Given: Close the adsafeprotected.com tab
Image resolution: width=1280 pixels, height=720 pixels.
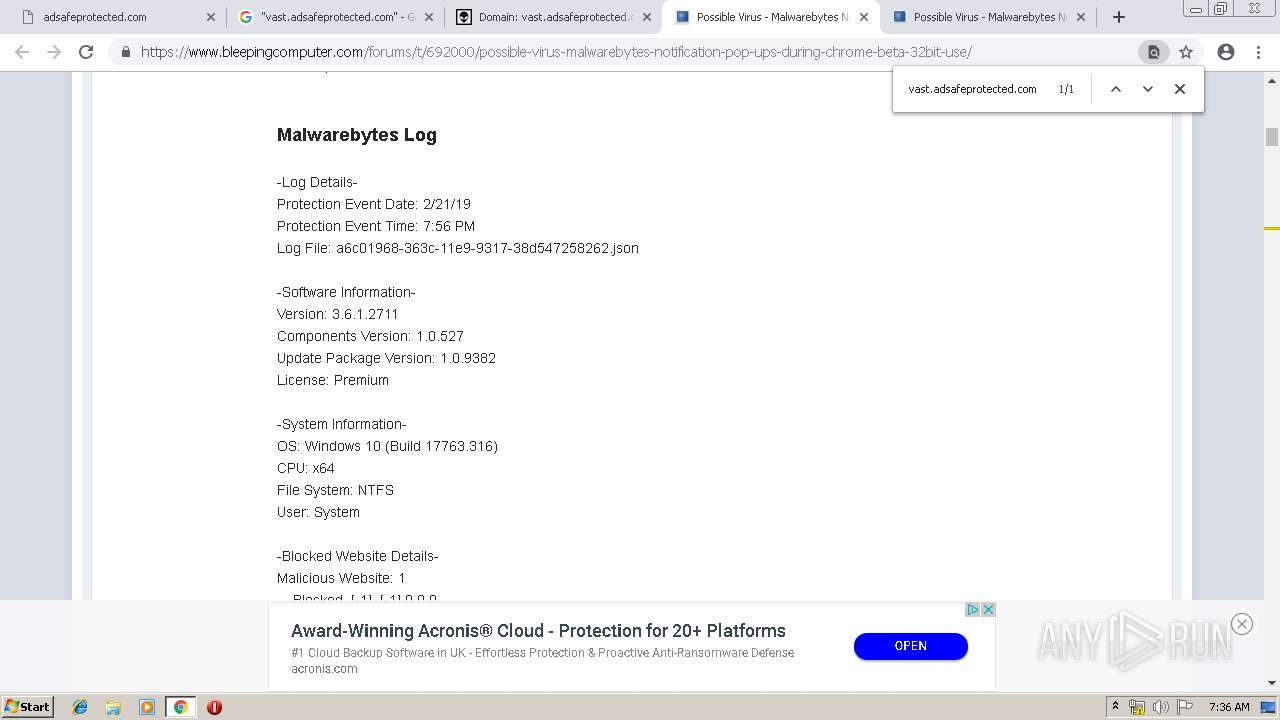Looking at the screenshot, I should click(210, 17).
